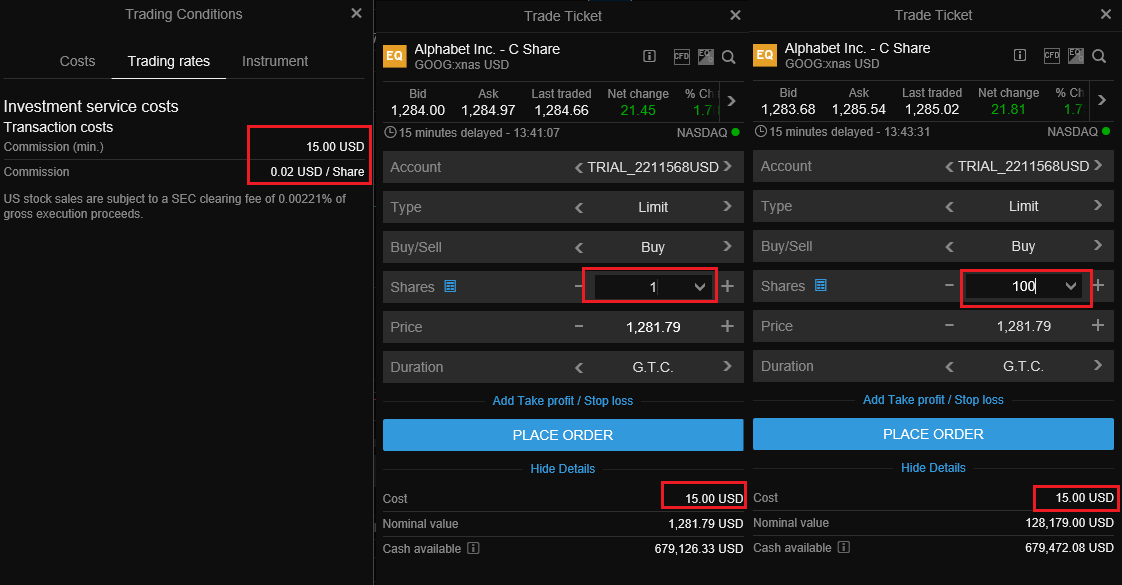Increase Price in the 1-share ticket
The image size is (1122, 585).
pyautogui.click(x=728, y=327)
